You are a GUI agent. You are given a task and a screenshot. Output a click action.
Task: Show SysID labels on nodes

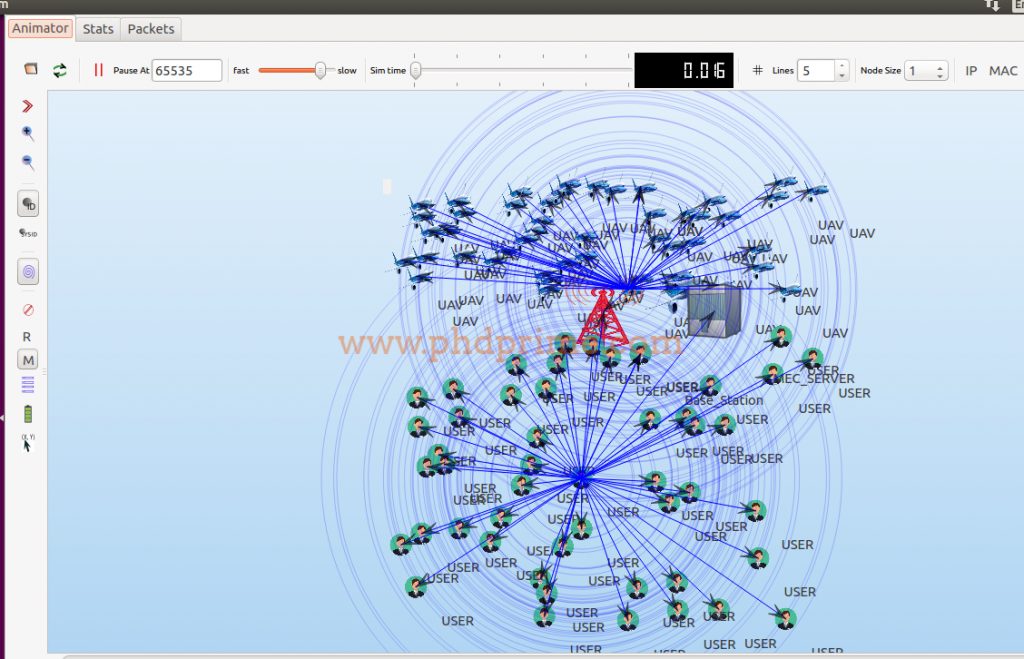pyautogui.click(x=27, y=232)
